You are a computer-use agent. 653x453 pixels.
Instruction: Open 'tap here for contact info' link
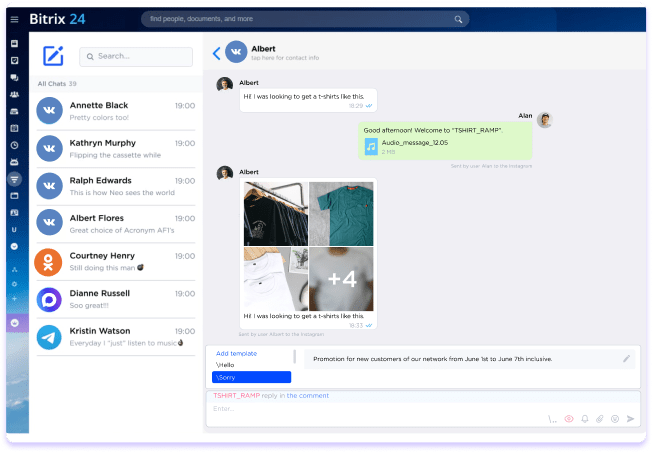[x=285, y=58]
